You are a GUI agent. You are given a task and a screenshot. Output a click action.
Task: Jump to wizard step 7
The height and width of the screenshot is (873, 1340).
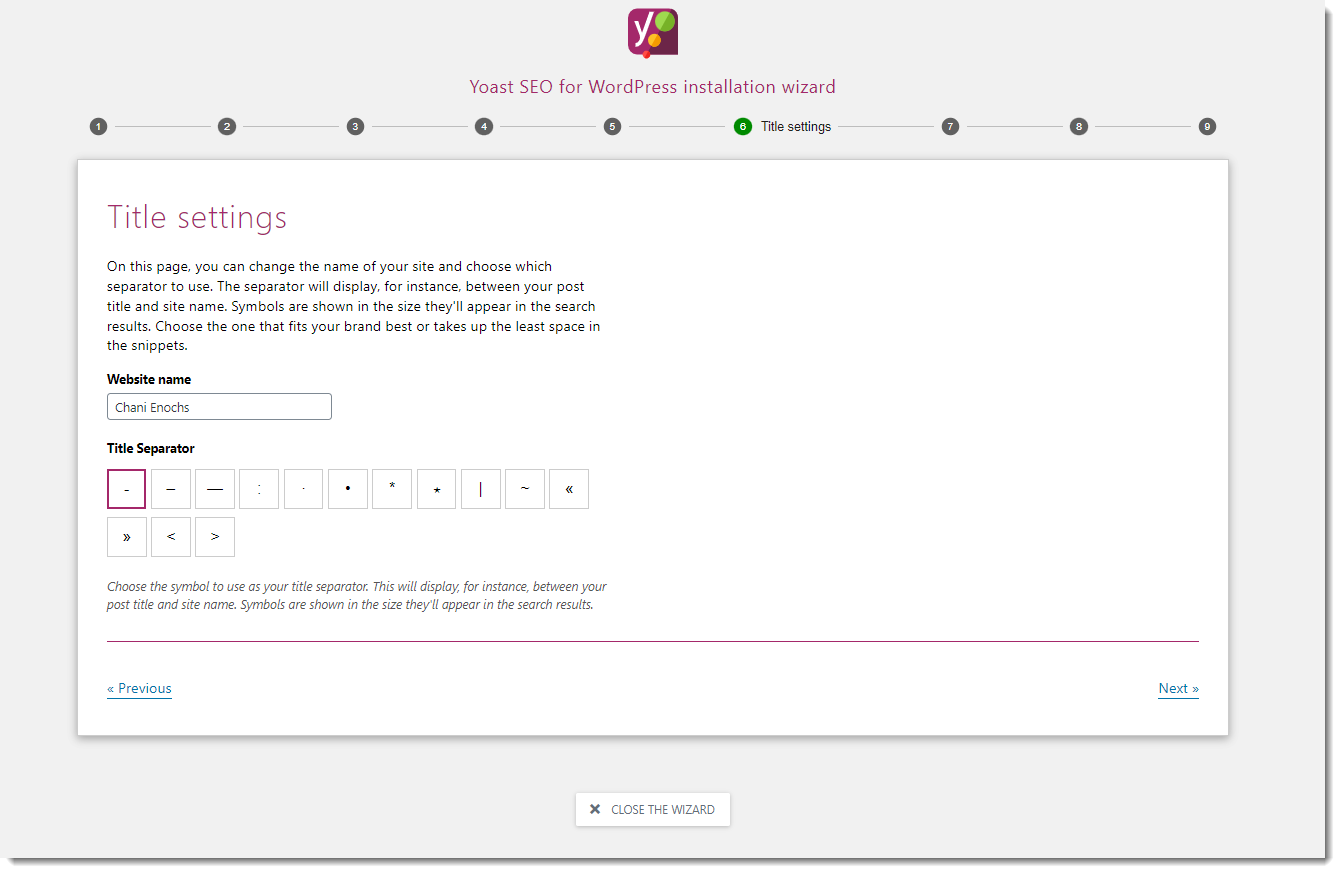(x=950, y=127)
